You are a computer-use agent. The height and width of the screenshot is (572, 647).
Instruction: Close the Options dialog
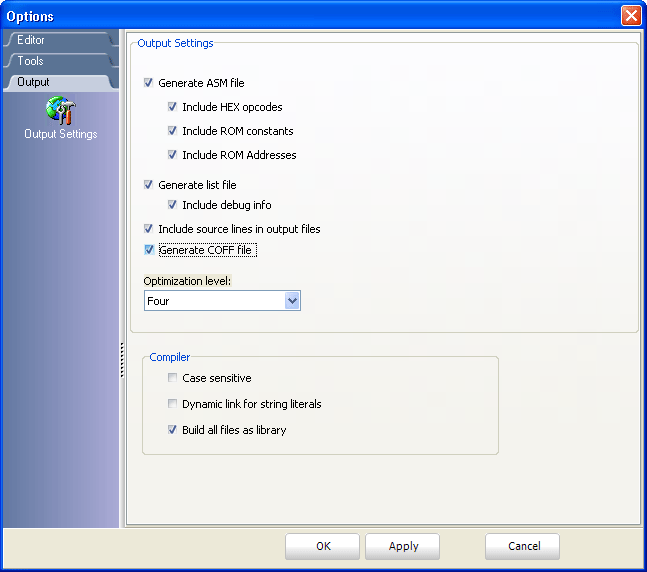point(631,16)
